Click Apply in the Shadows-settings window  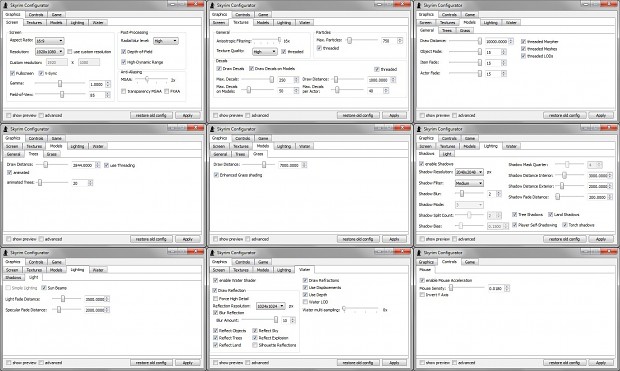click(x=601, y=239)
